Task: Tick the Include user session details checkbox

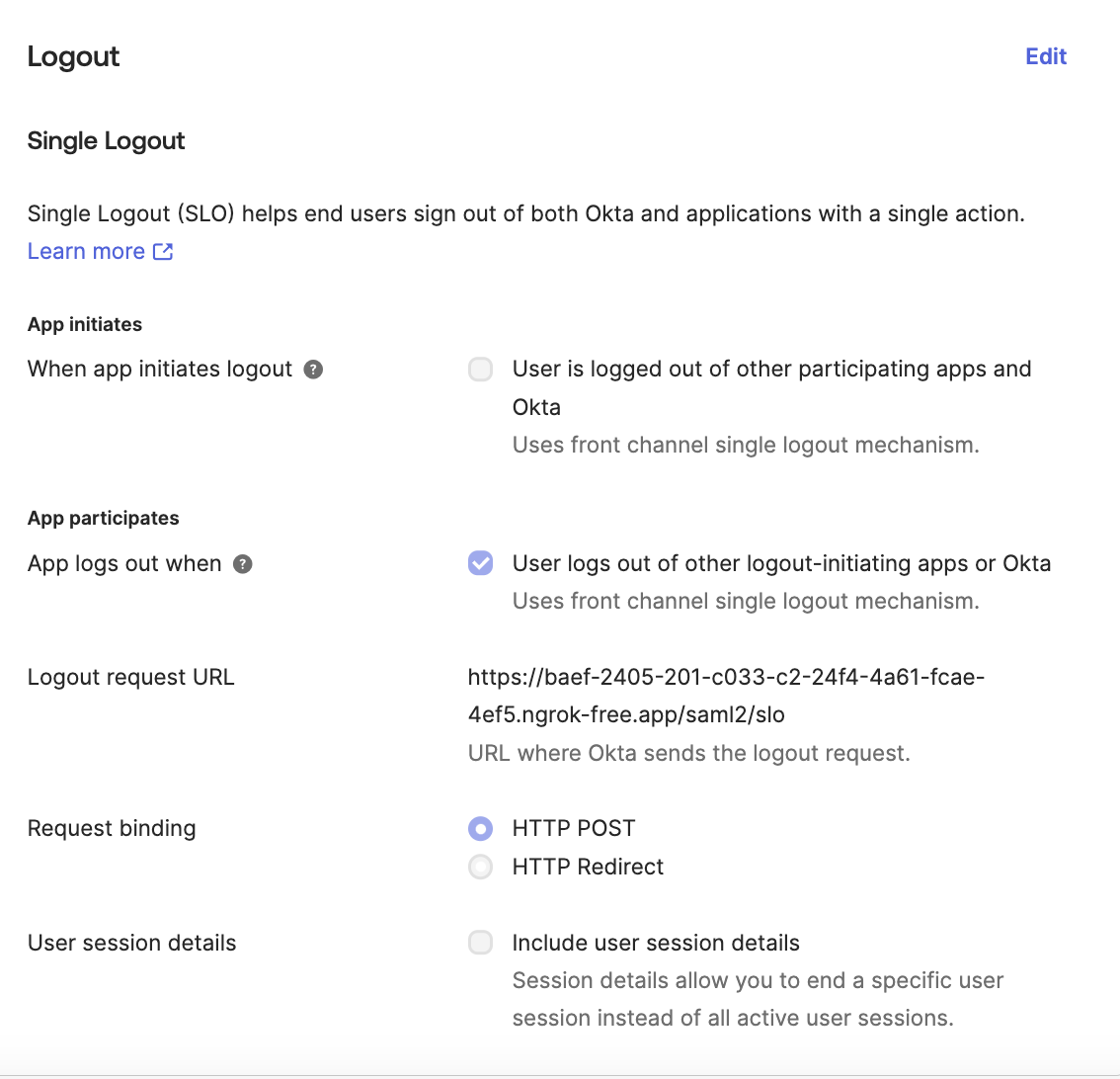Action: 480,943
